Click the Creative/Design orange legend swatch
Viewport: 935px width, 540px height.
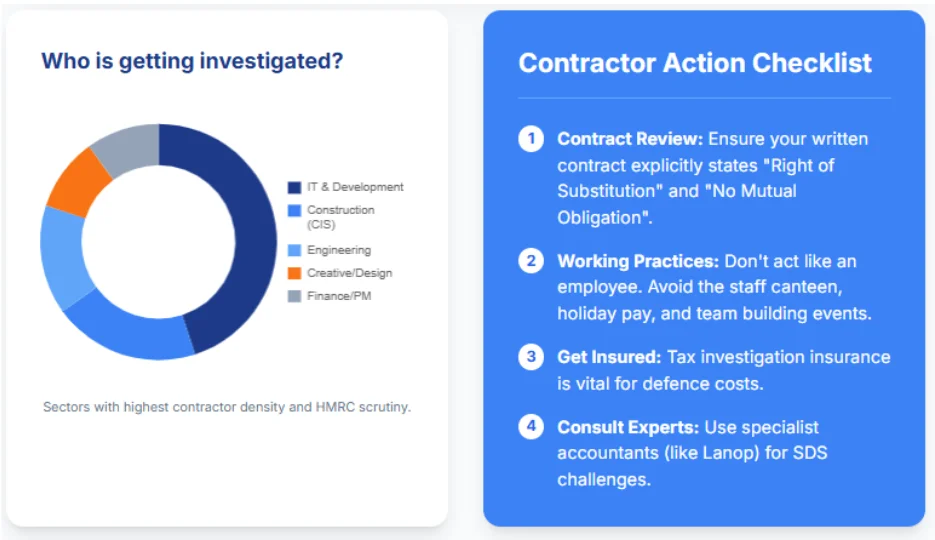pyautogui.click(x=294, y=273)
